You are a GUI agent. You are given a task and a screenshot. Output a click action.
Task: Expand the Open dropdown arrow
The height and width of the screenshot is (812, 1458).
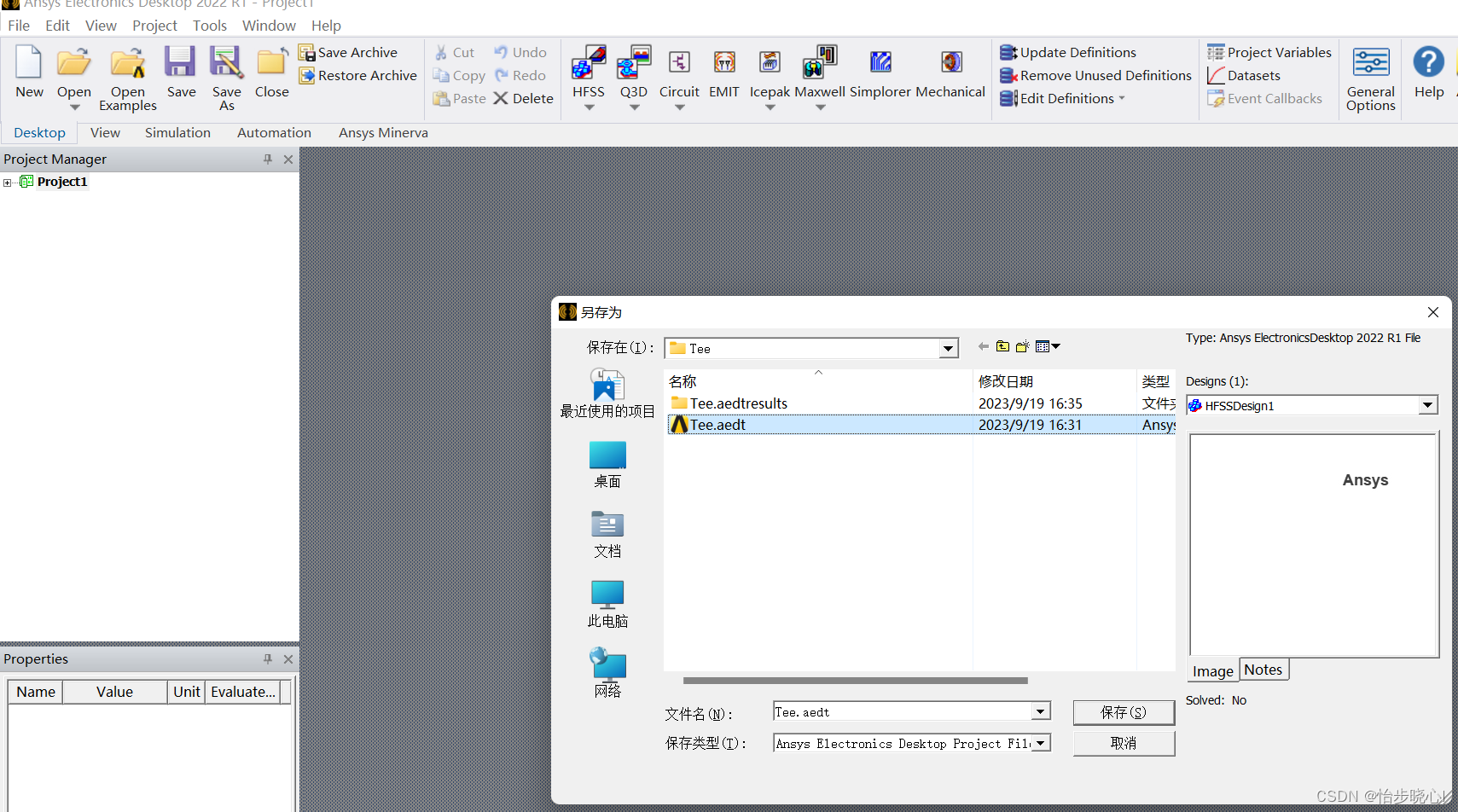[x=74, y=107]
